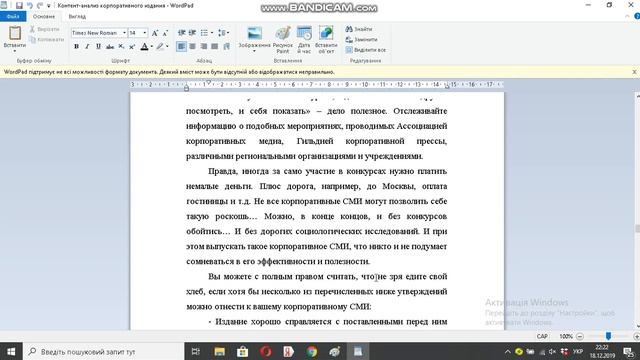Click the right indent marker on ruler
Screen dimensions: 640x360
coord(447,86)
